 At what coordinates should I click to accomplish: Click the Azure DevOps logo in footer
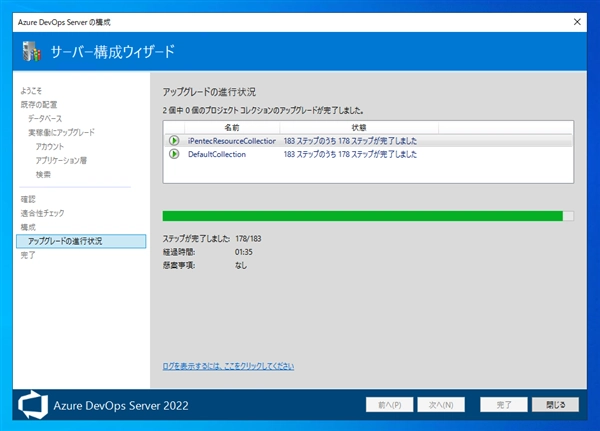click(33, 405)
